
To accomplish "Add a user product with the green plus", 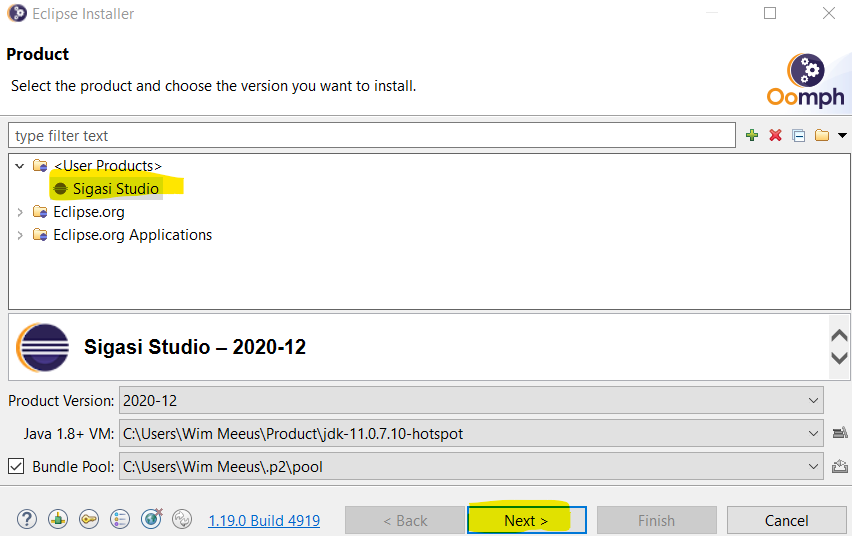I will click(x=752, y=135).
